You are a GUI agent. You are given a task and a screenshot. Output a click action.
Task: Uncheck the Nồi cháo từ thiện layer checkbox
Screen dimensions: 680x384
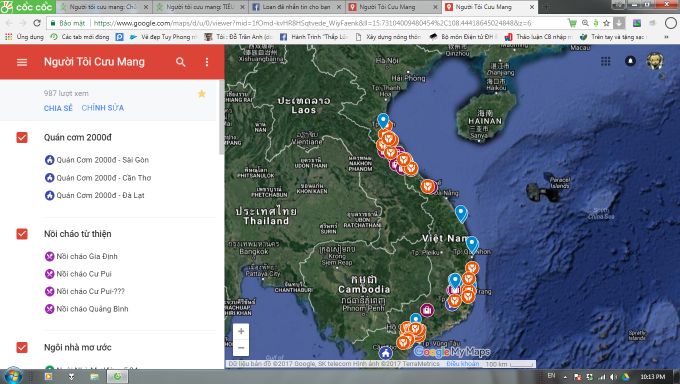(x=22, y=234)
